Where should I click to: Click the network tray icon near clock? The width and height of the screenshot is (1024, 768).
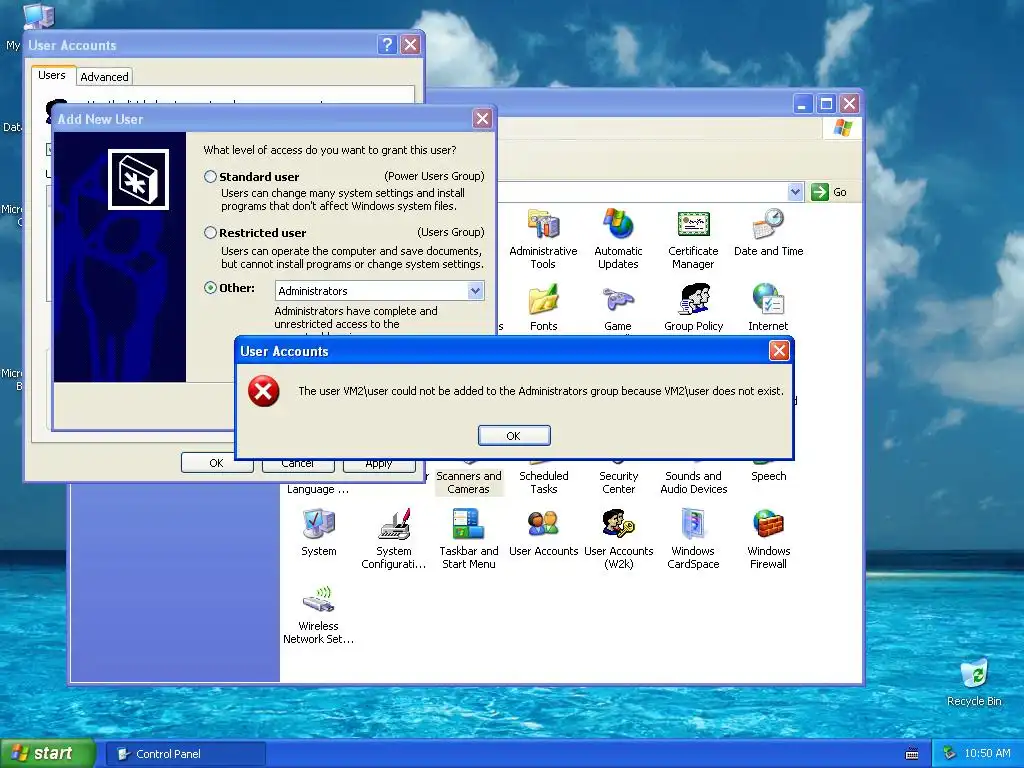[949, 753]
